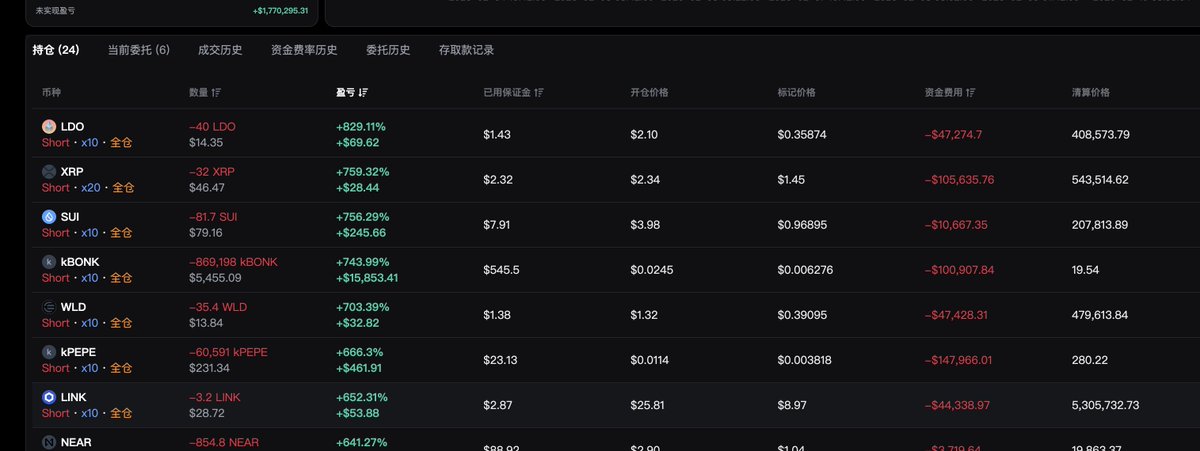Open the kBONK symbol link
This screenshot has height=451, width=1200.
80,262
